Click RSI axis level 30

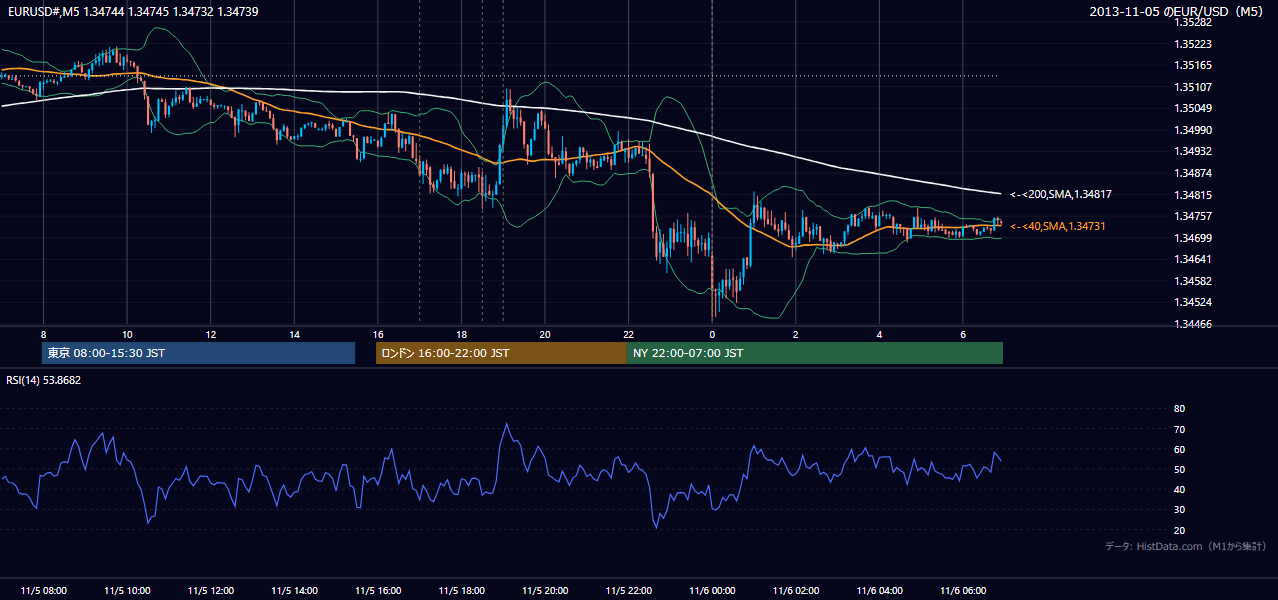point(1179,510)
